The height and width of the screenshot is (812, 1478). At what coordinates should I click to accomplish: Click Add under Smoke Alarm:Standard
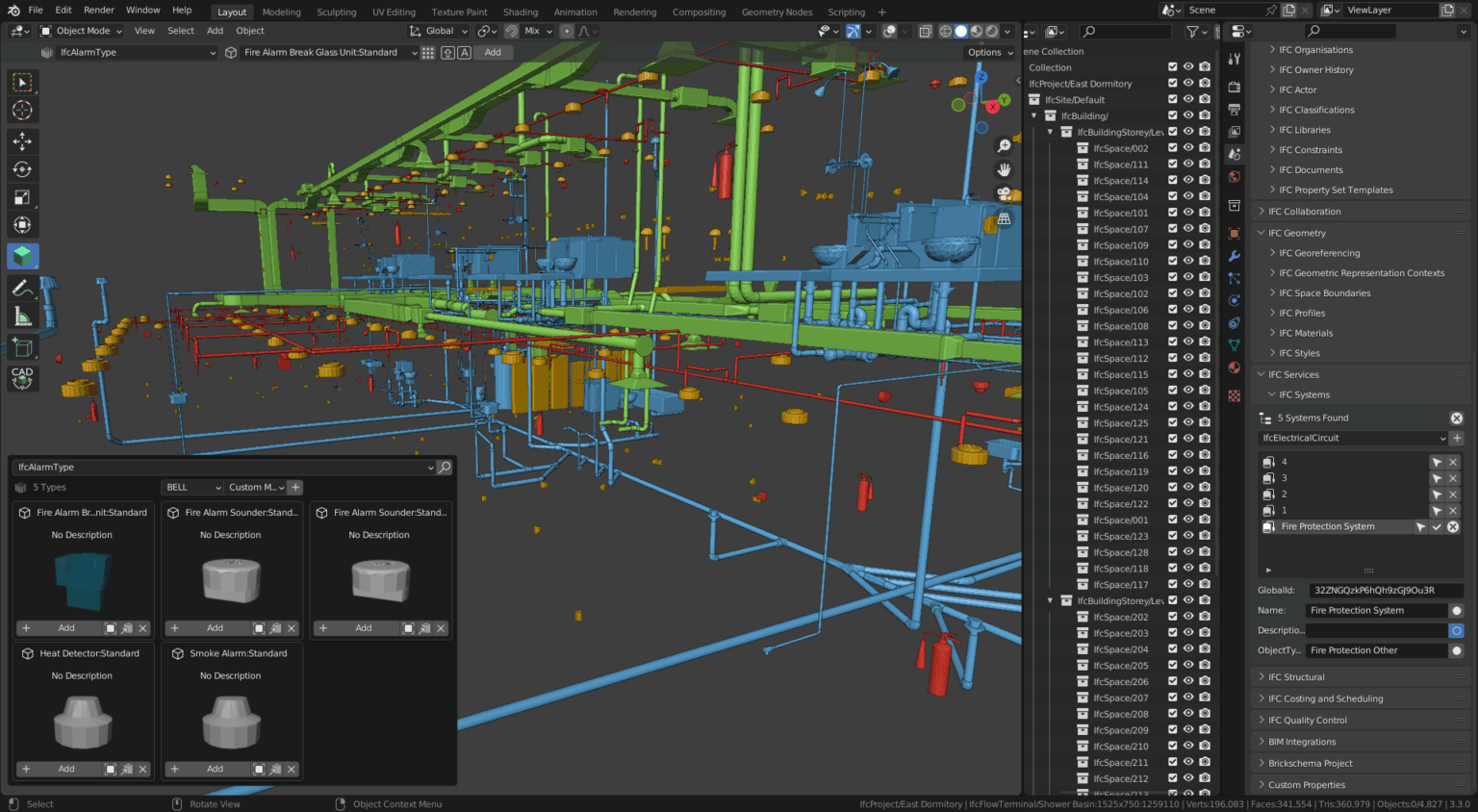click(x=214, y=769)
